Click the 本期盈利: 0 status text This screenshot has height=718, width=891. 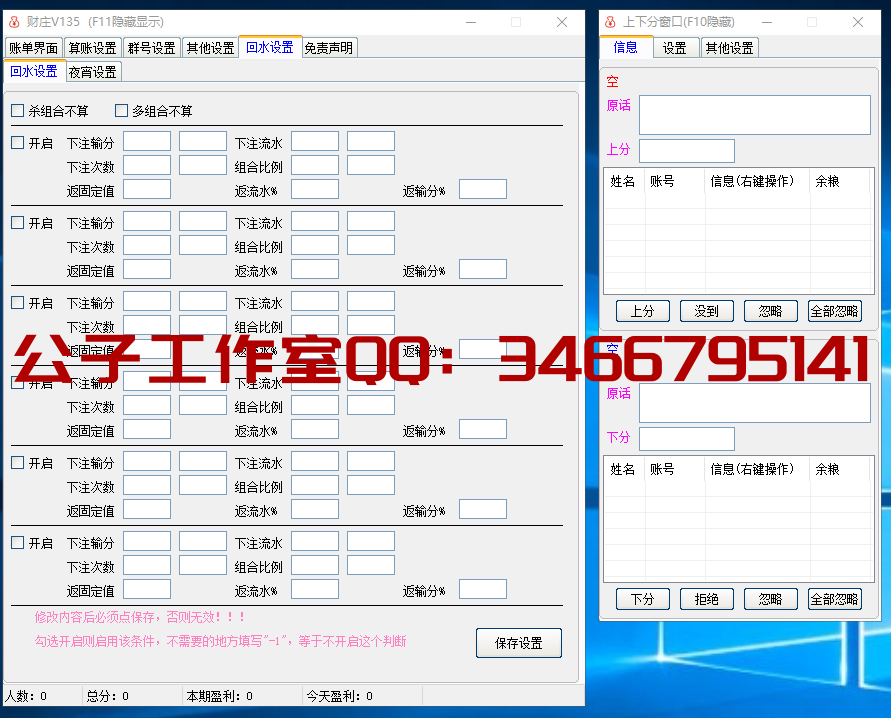tap(219, 696)
